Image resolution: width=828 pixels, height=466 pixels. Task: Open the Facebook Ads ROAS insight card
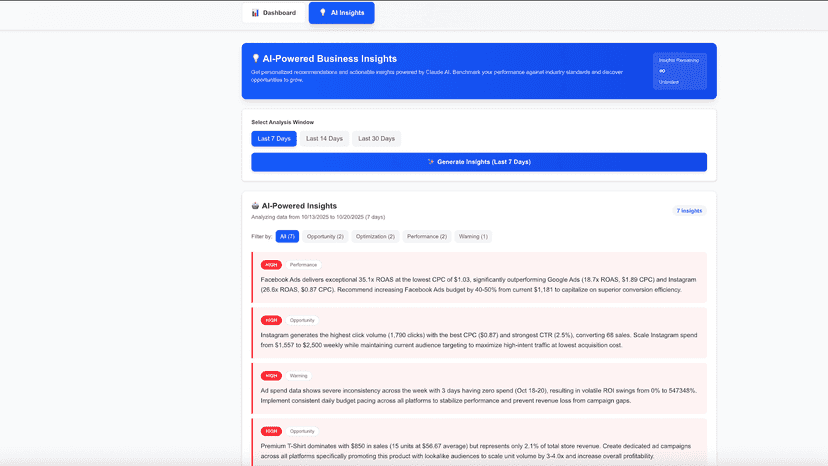[x=479, y=277]
